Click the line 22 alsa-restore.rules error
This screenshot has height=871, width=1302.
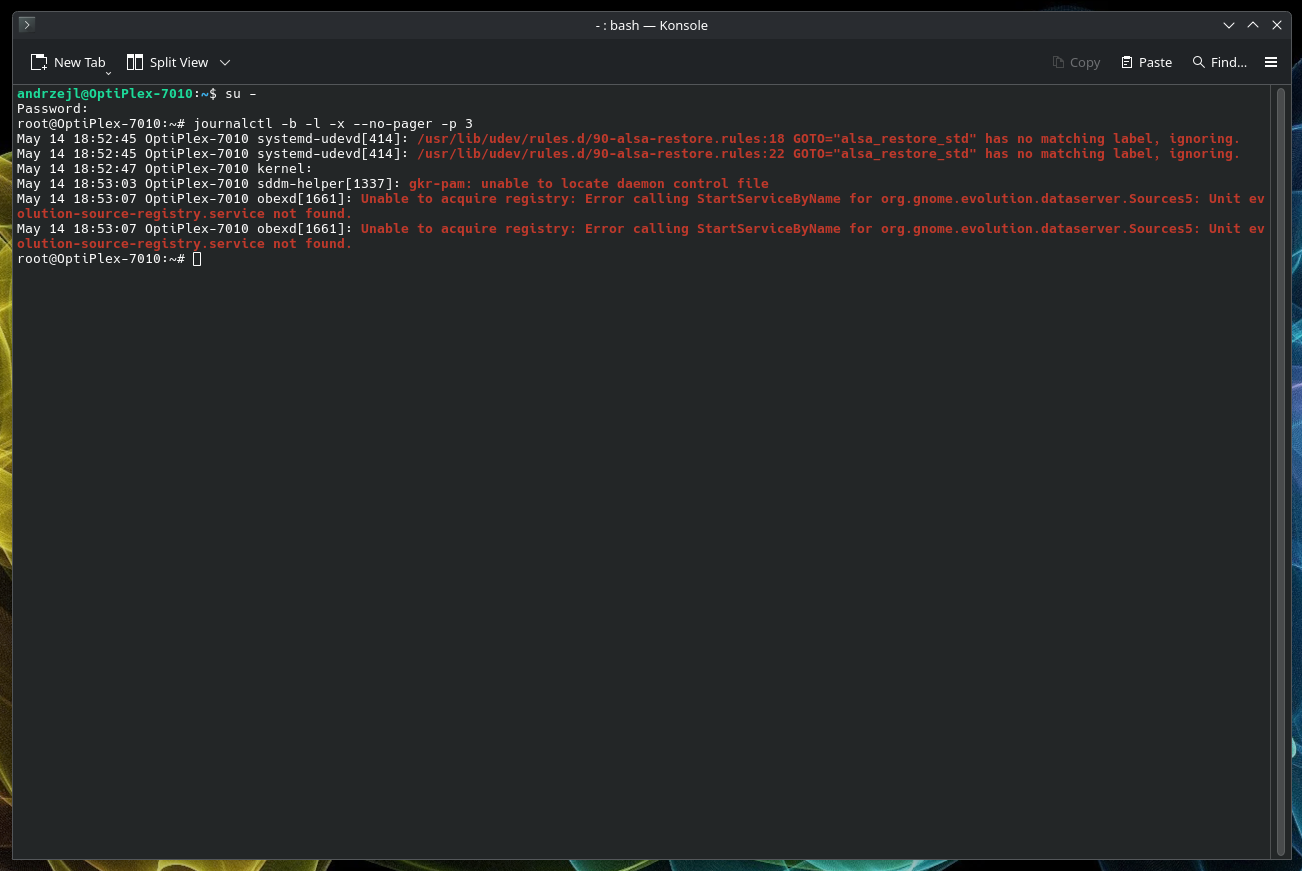[828, 154]
